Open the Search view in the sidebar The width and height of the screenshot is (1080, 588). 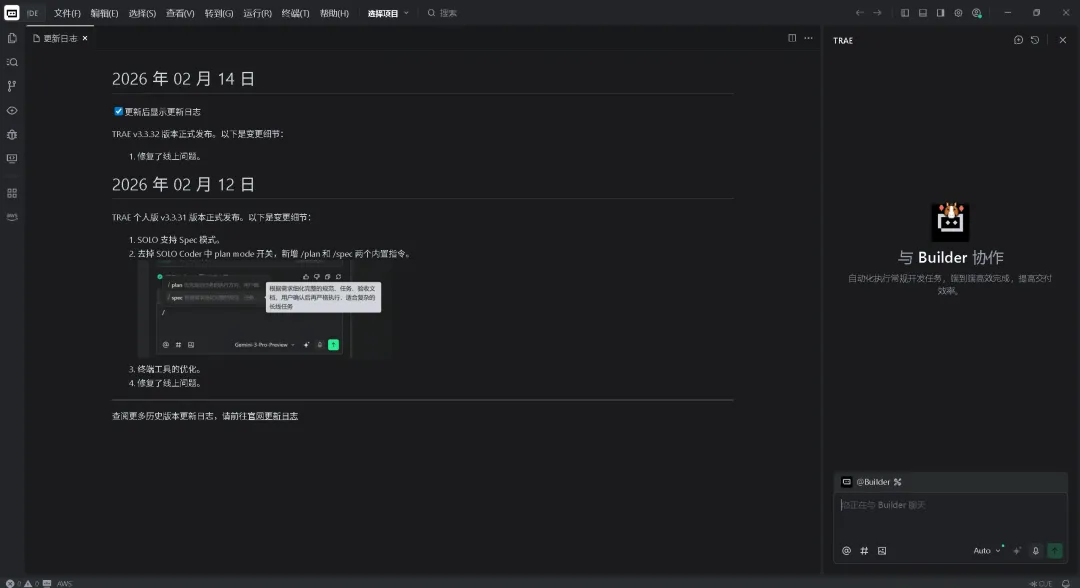click(x=12, y=62)
